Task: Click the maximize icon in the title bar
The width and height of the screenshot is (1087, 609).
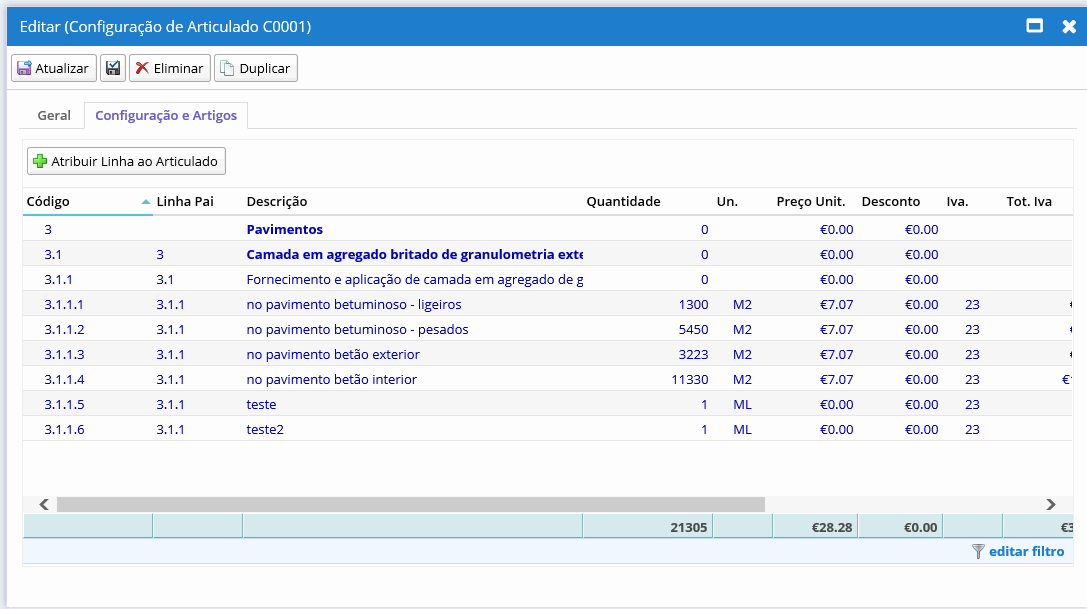Action: coord(1036,27)
